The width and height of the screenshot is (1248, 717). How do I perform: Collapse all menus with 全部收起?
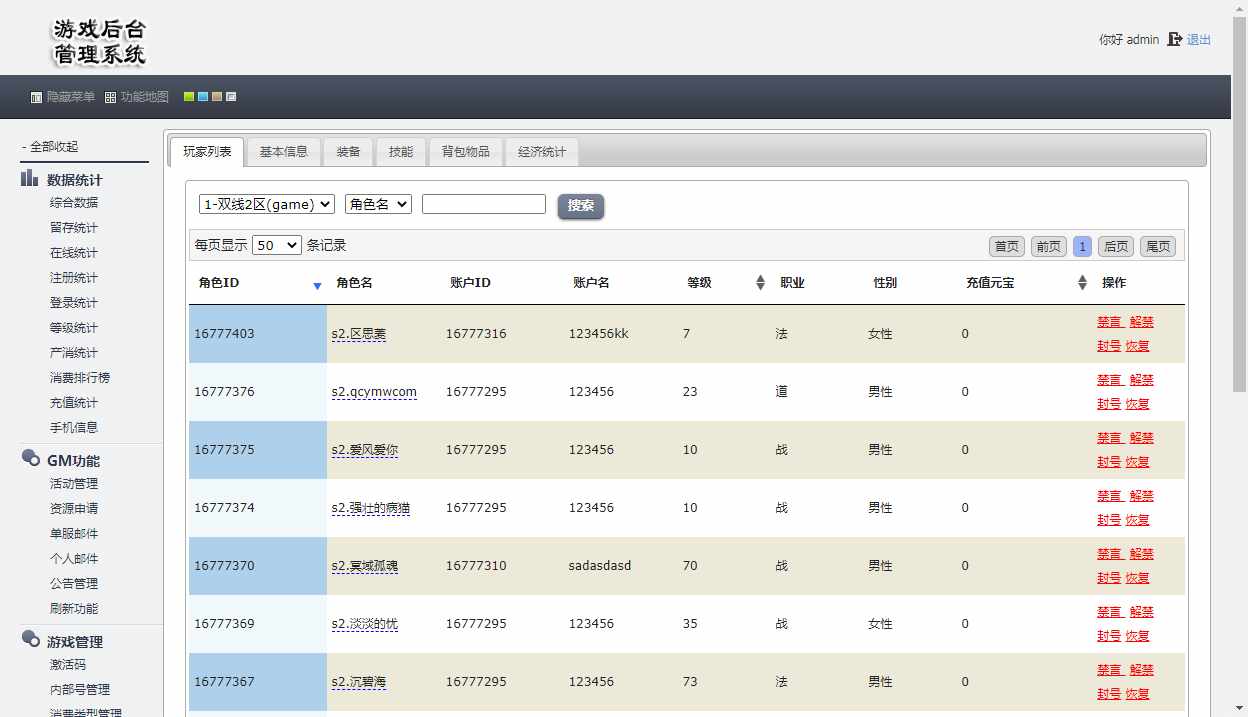[50, 146]
